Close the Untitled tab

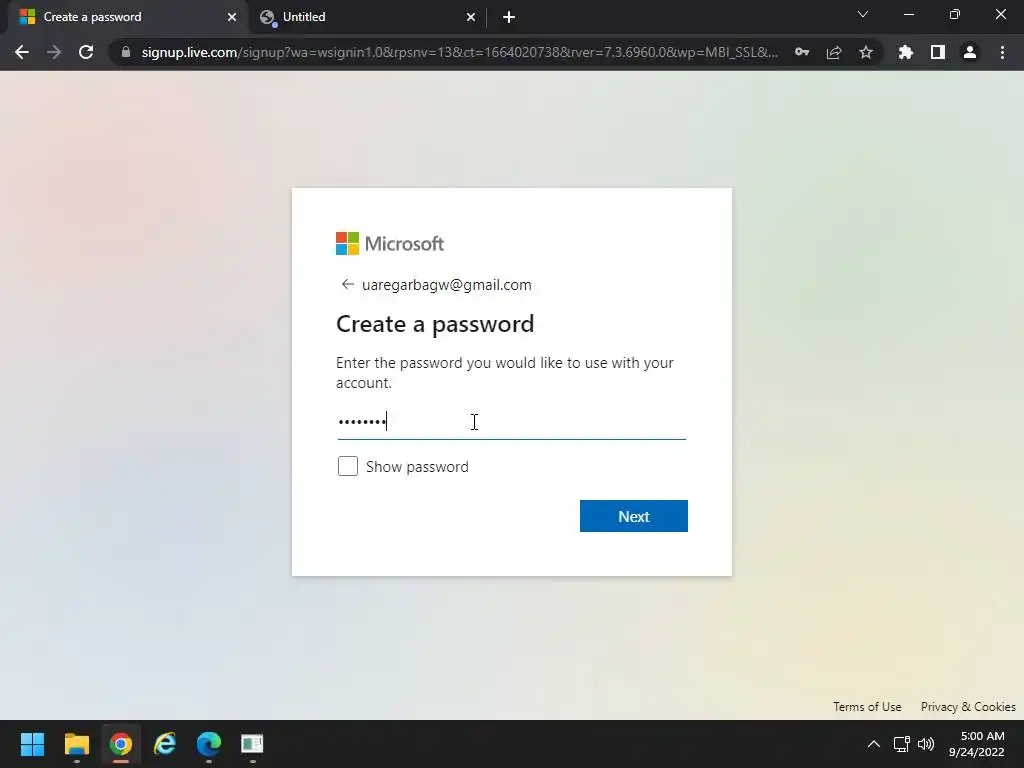(471, 17)
